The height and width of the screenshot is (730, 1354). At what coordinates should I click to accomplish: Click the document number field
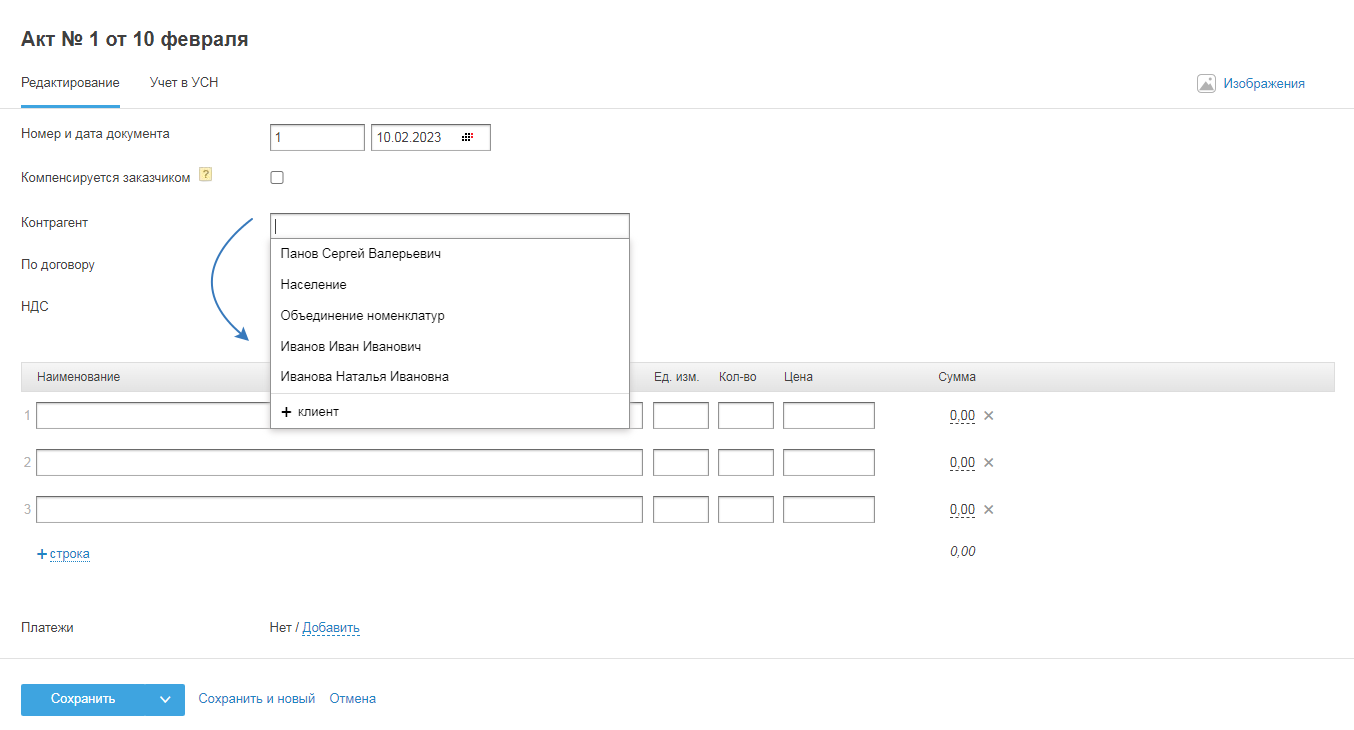(x=317, y=138)
